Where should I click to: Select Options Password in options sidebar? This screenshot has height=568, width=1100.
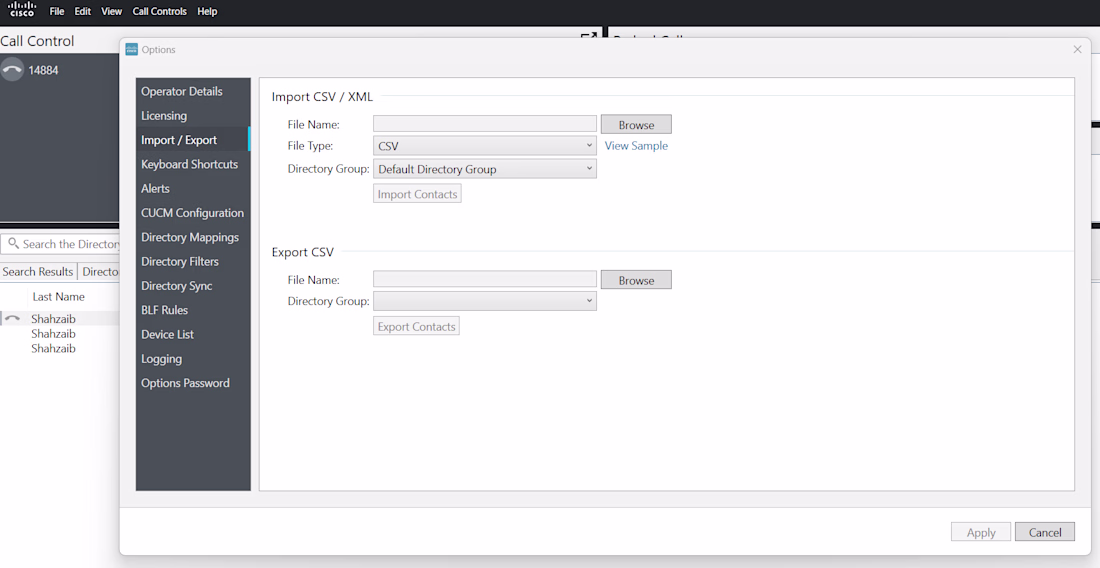pyautogui.click(x=193, y=383)
